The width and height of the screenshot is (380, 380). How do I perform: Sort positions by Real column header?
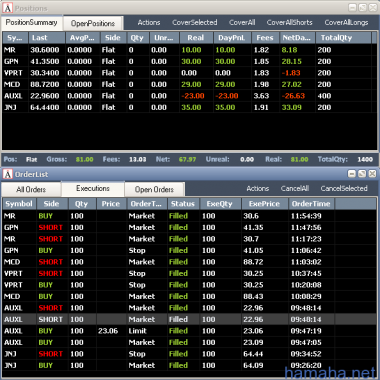(196, 38)
